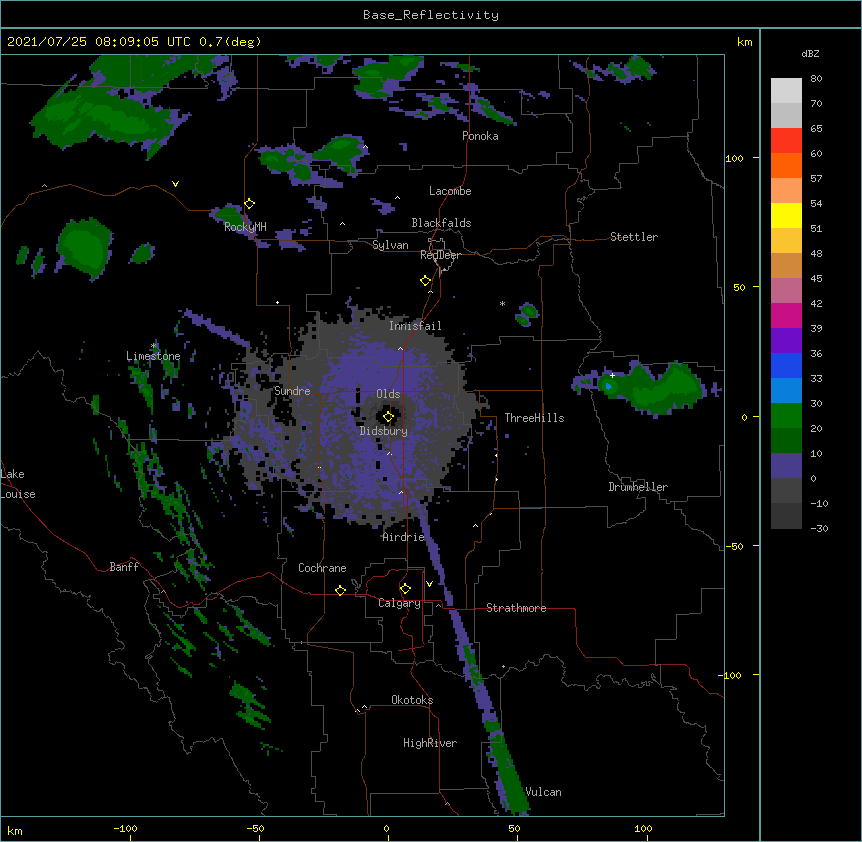
Task: Click the Blackfalds city label
Action: click(x=441, y=223)
